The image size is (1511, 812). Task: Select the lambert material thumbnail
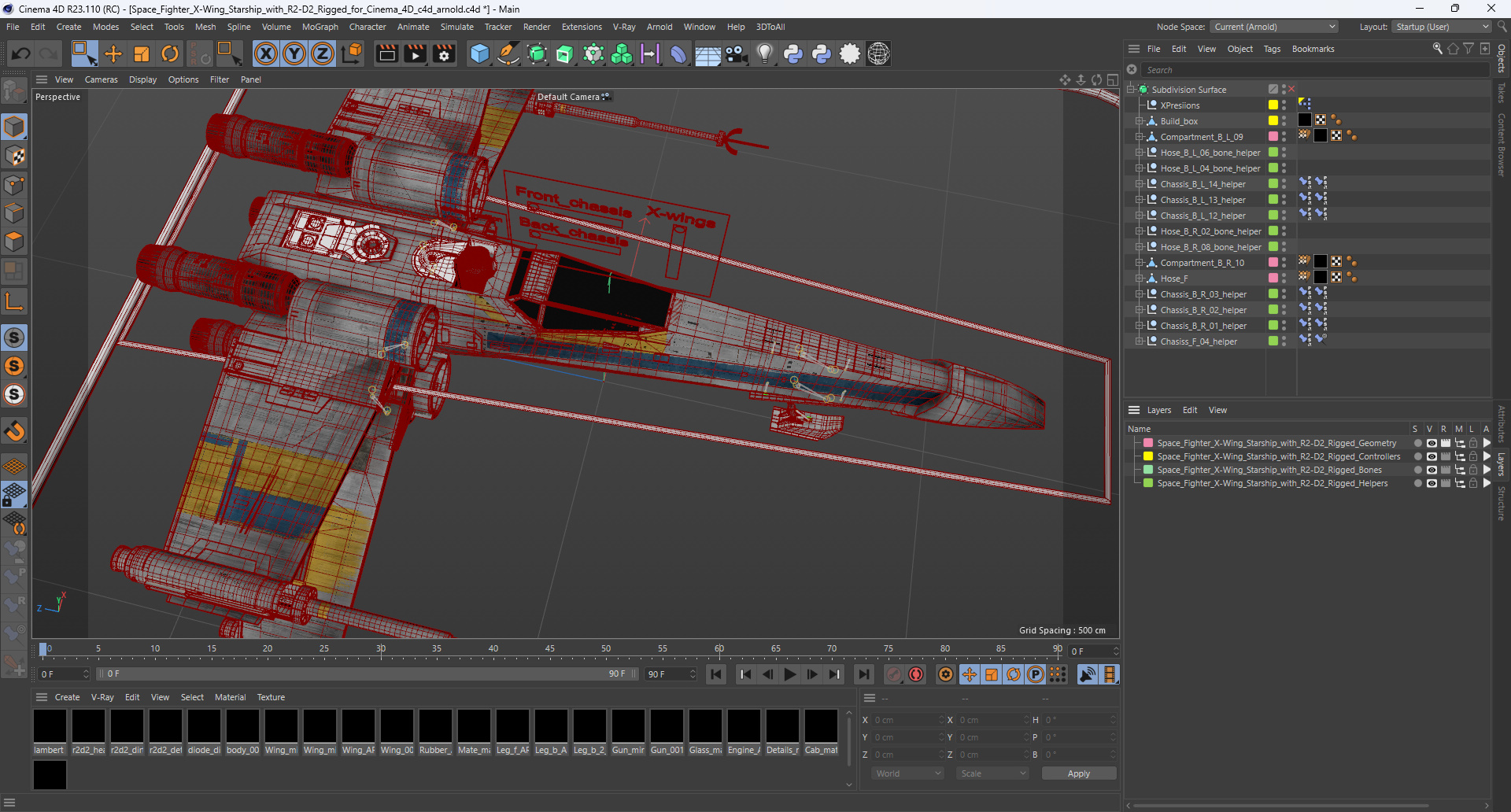pyautogui.click(x=50, y=726)
